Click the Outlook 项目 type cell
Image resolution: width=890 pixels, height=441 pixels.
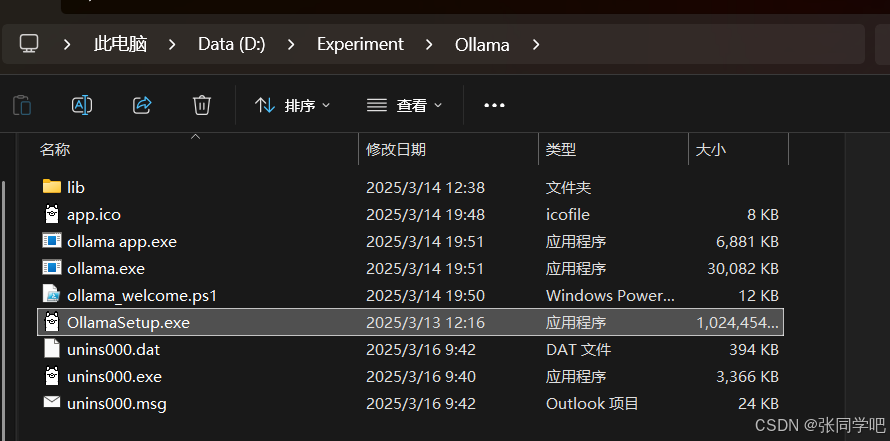click(x=592, y=404)
